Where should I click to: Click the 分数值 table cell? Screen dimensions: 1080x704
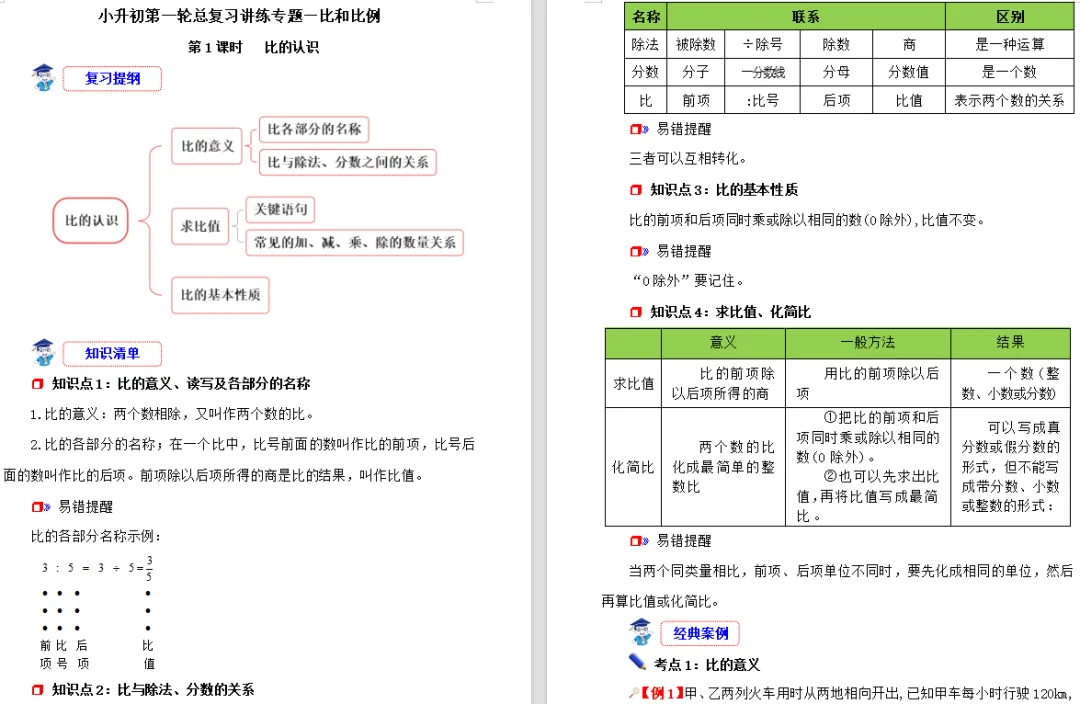click(x=909, y=72)
